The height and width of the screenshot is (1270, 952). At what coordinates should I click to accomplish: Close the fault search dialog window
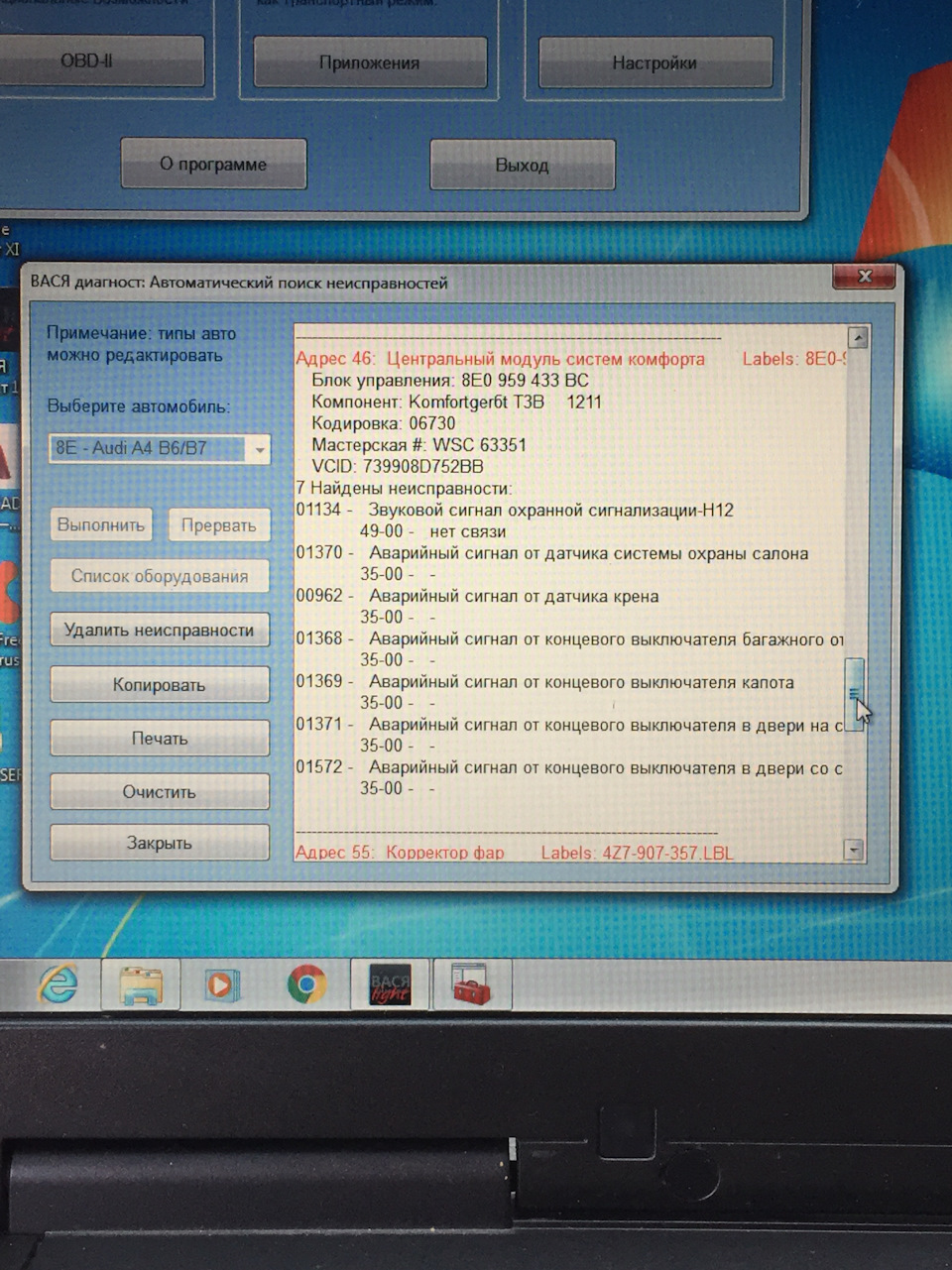tap(865, 277)
